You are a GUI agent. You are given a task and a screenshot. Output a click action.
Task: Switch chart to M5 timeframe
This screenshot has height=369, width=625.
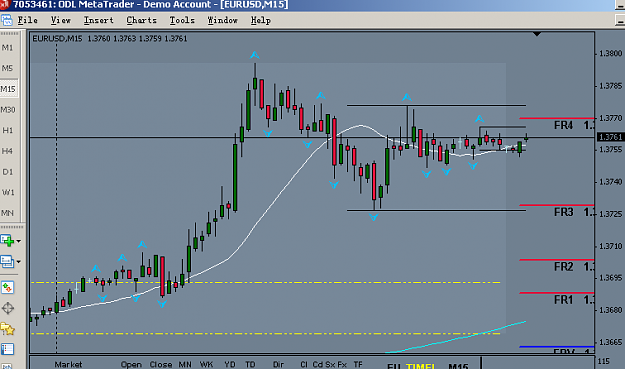pyautogui.click(x=7, y=68)
